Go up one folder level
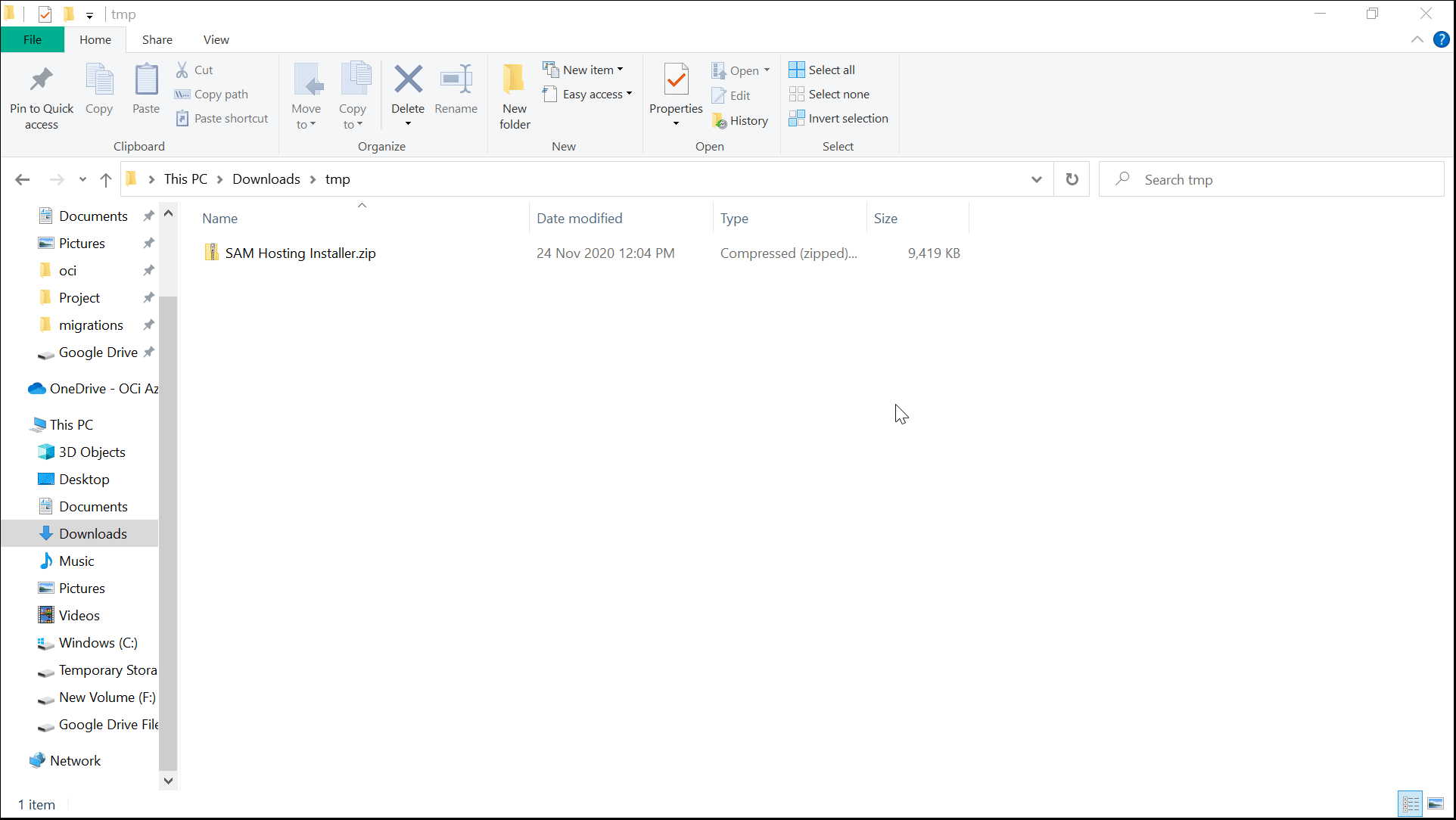The image size is (1456, 820). coord(106,179)
